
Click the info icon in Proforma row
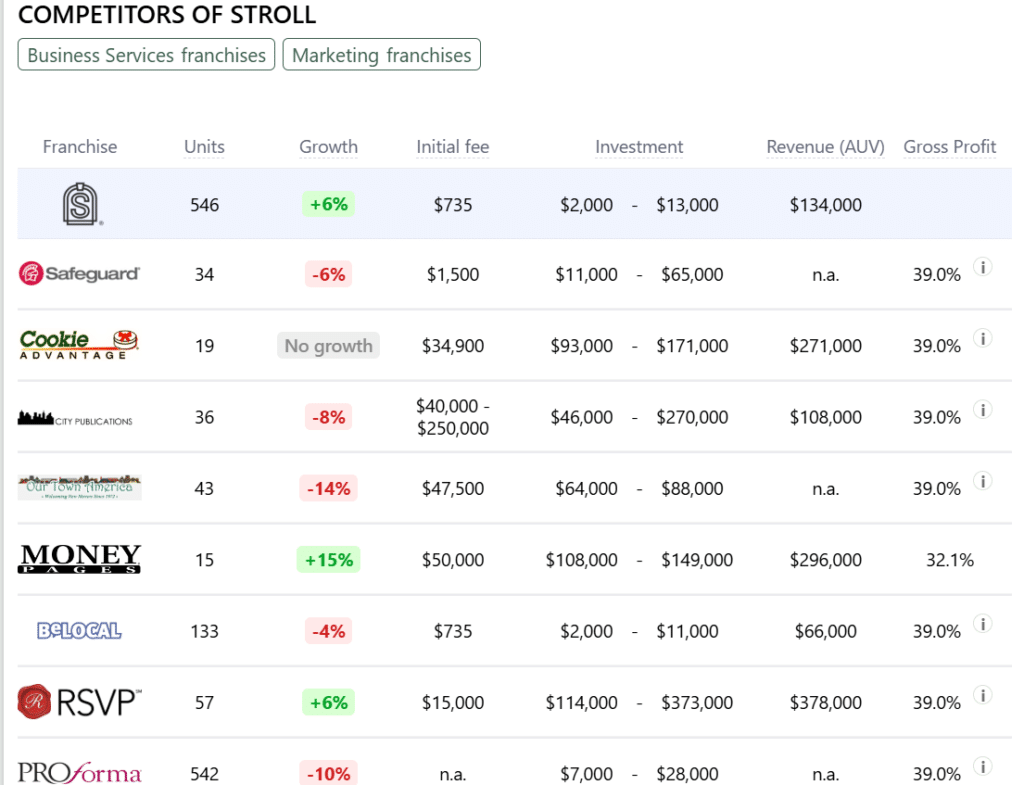[x=983, y=766]
